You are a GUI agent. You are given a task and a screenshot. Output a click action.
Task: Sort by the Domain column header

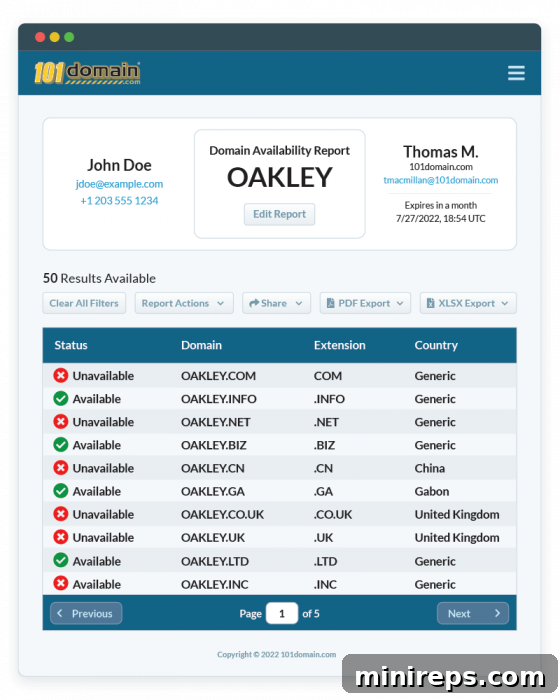click(x=201, y=345)
